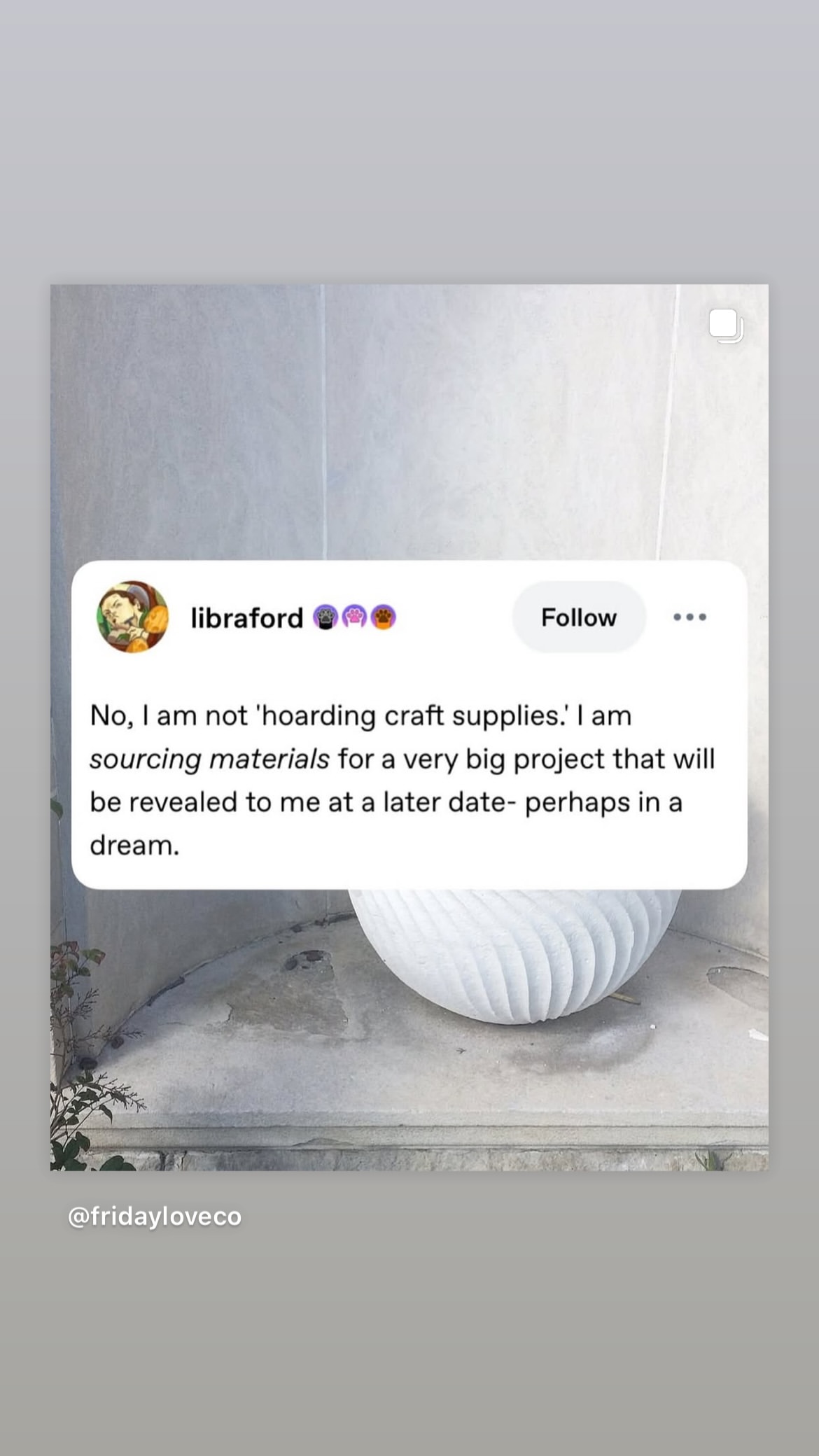The width and height of the screenshot is (819, 1456).
Task: Tap the word 'dream.' in the post
Action: coord(134,845)
